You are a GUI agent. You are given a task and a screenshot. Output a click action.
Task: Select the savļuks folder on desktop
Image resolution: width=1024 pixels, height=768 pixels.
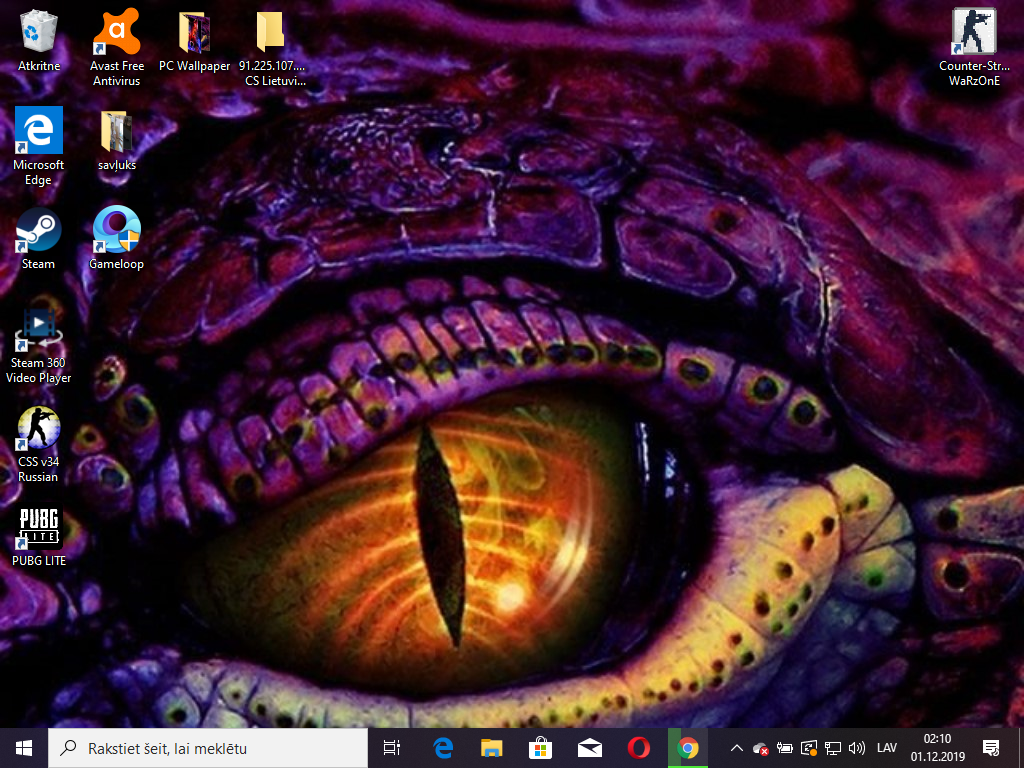point(117,140)
